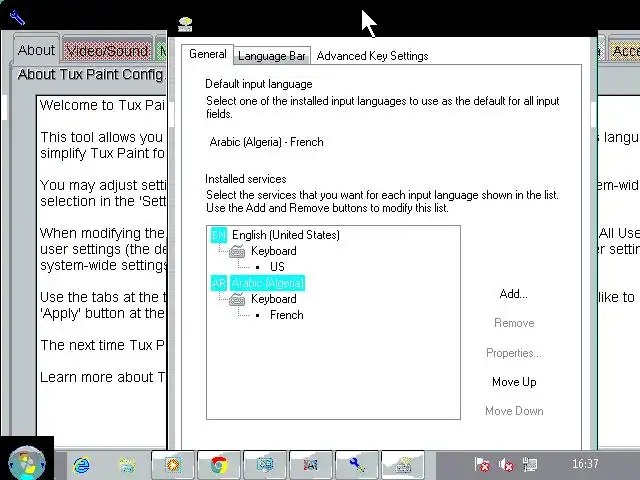
Task: Click Text Services keyboard taskbar button
Action: (x=403, y=465)
